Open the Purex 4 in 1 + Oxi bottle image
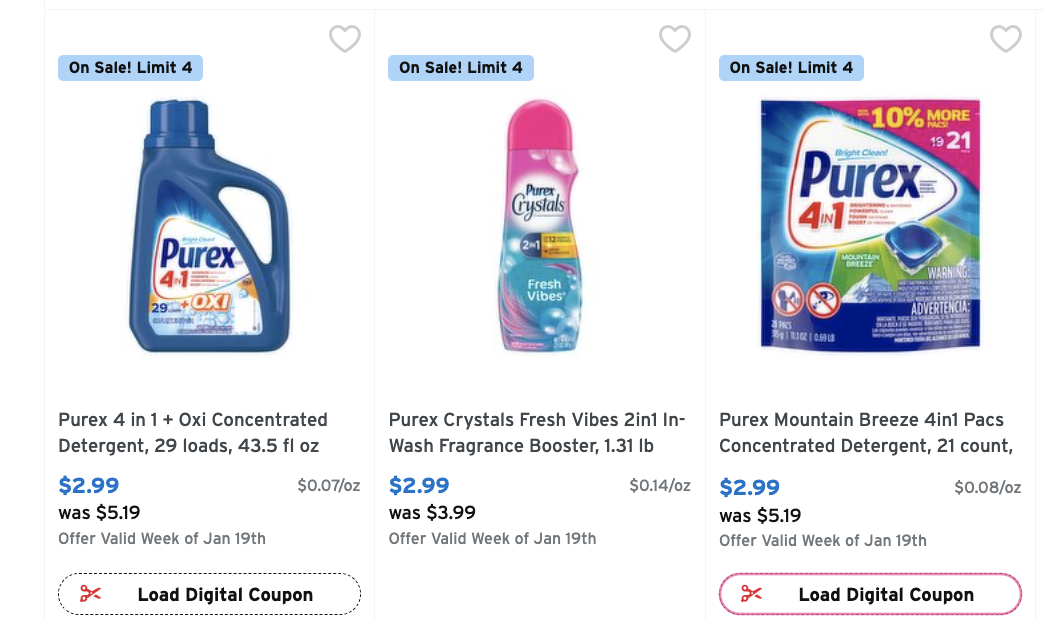This screenshot has width=1044, height=620. pos(209,226)
